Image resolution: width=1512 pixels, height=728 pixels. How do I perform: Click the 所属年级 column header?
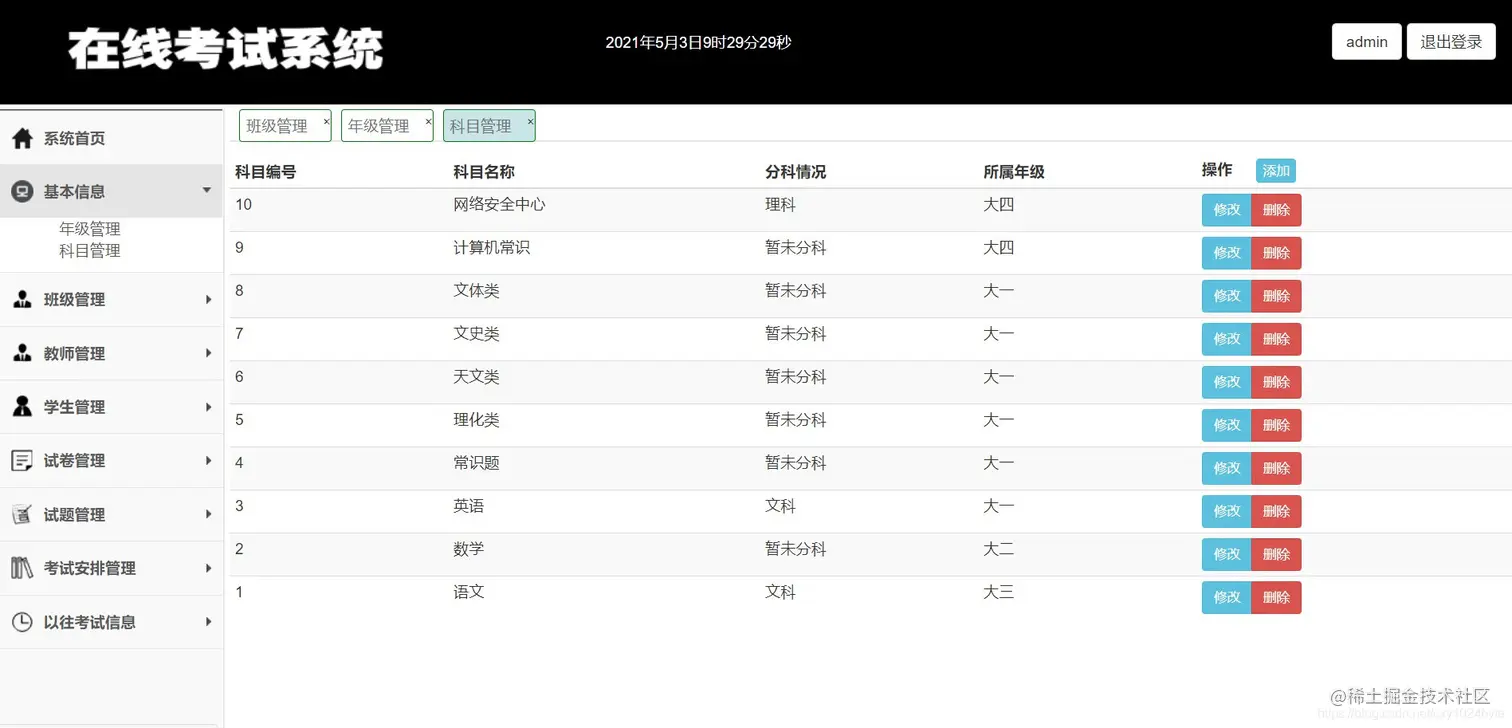click(x=1014, y=172)
